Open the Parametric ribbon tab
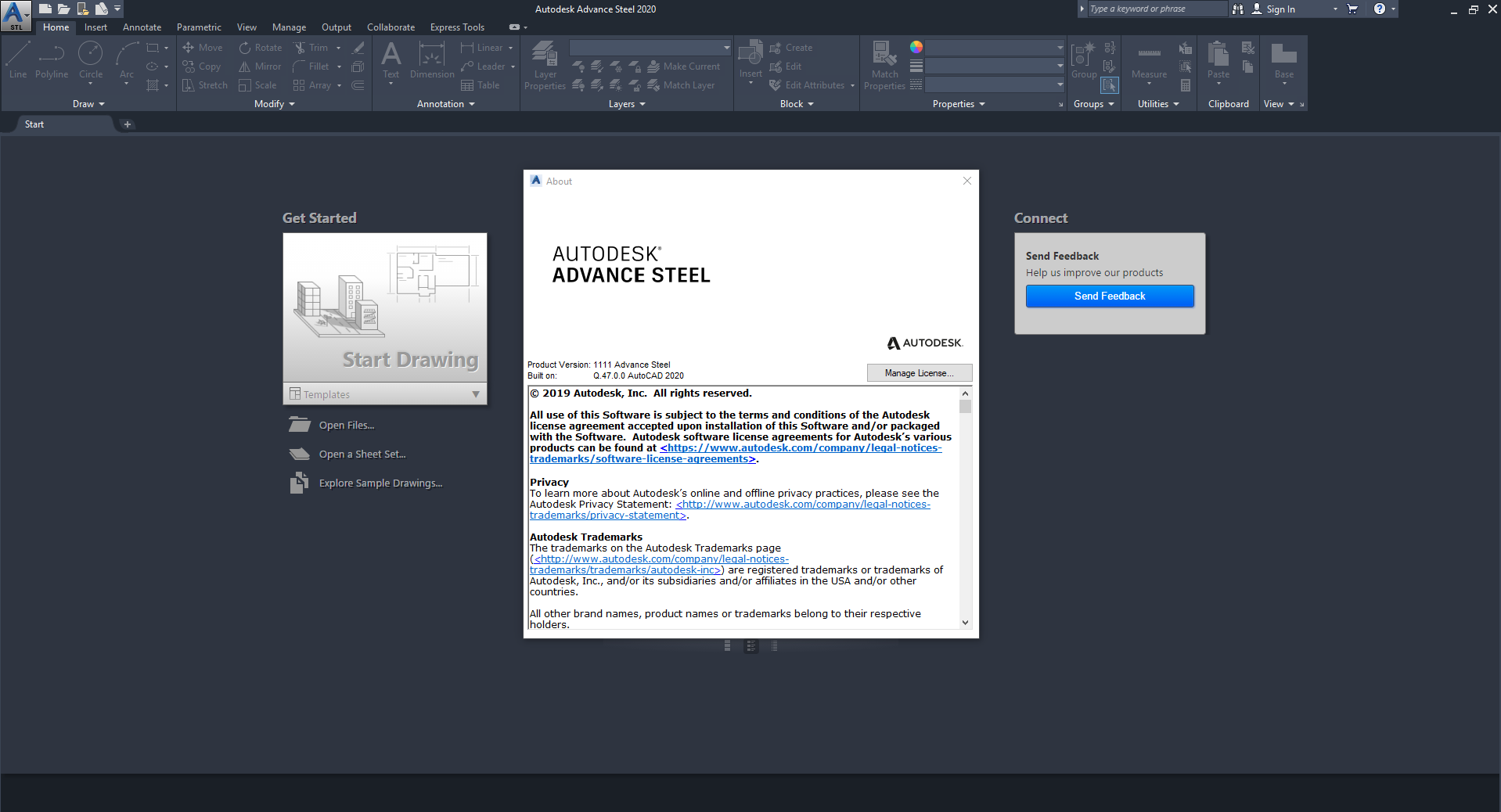This screenshot has height=812, width=1501. (x=199, y=27)
